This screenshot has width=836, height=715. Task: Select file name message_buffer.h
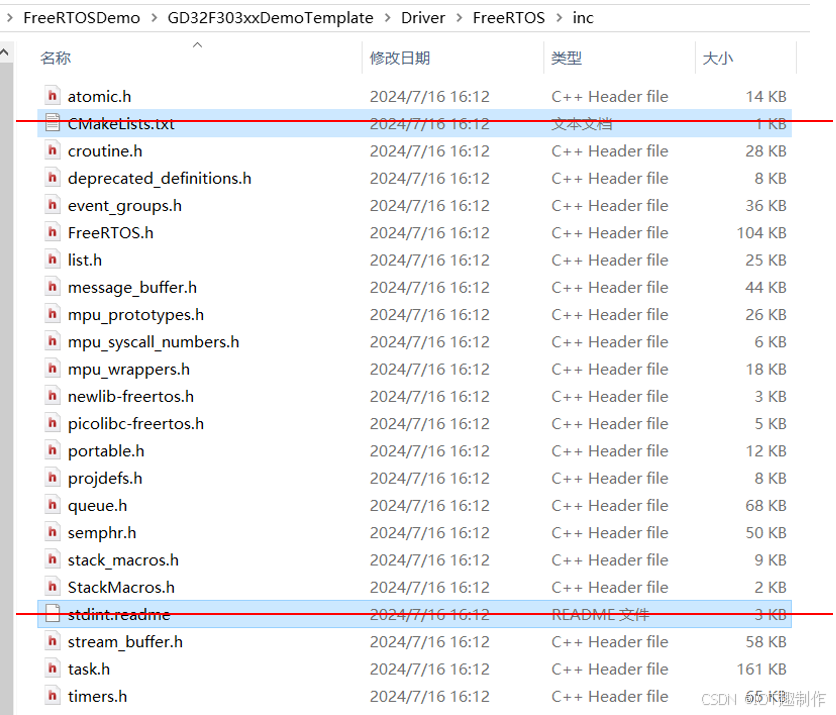pos(132,287)
